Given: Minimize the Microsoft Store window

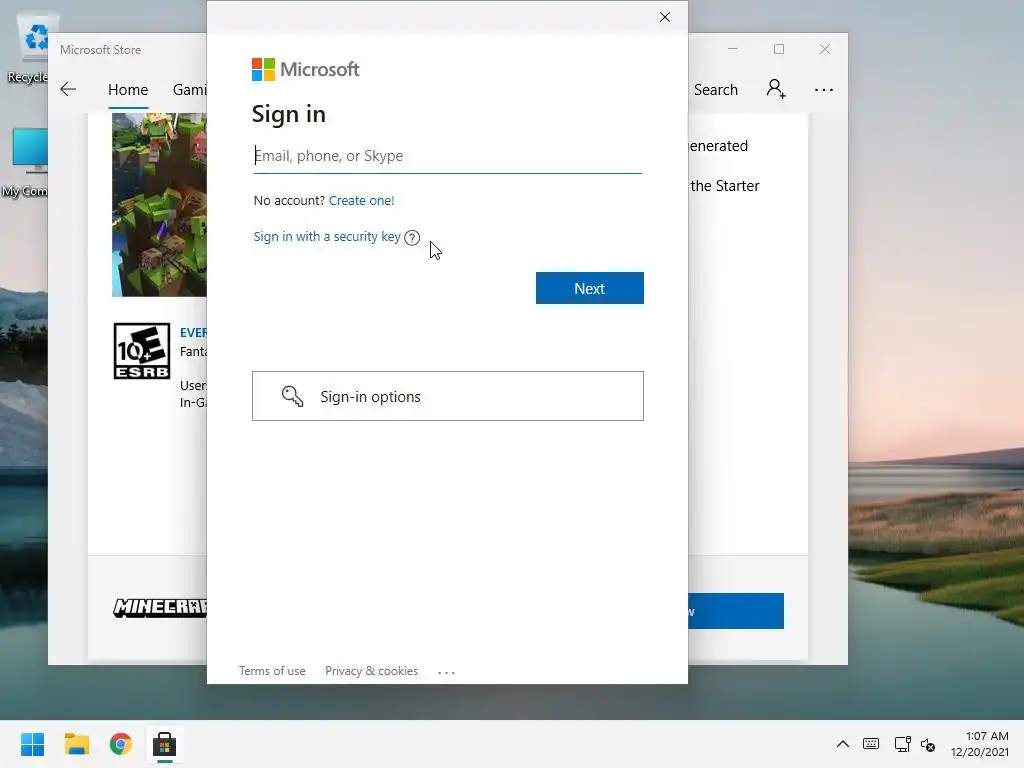Looking at the screenshot, I should point(733,49).
